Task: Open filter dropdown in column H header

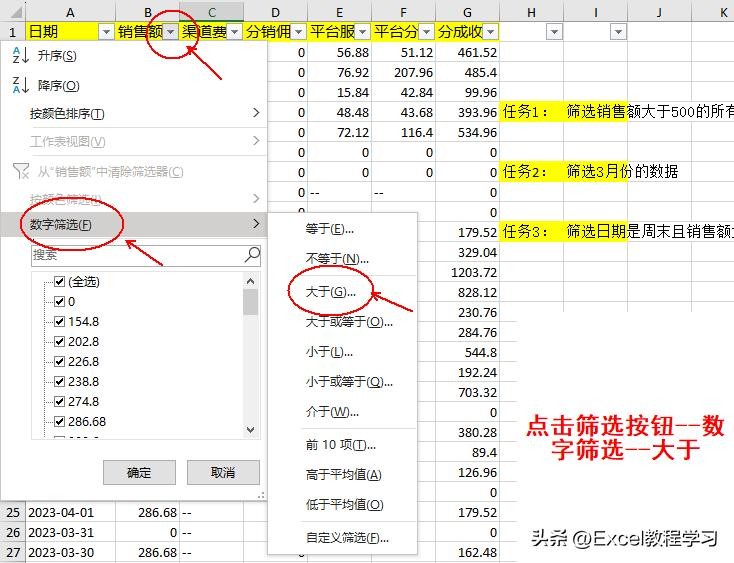Action: (x=554, y=32)
